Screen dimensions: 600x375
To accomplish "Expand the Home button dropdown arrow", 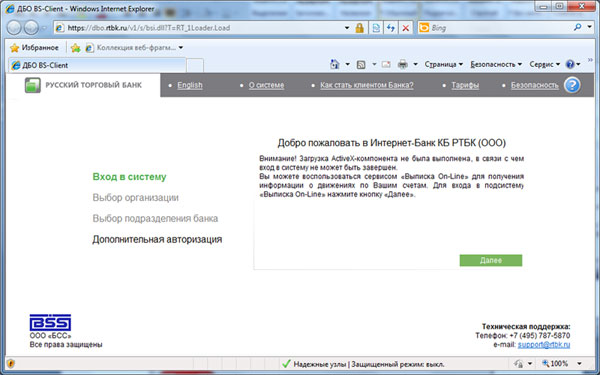I will pos(347,64).
